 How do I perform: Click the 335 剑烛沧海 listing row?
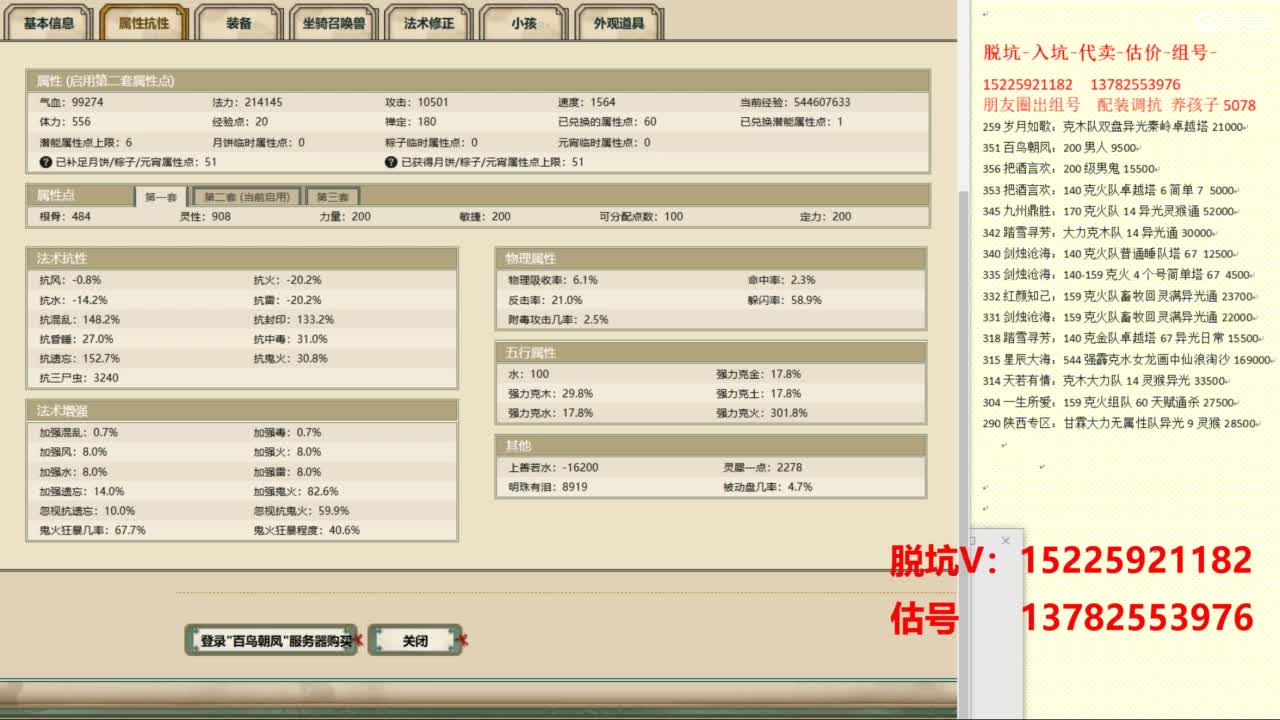1117,274
